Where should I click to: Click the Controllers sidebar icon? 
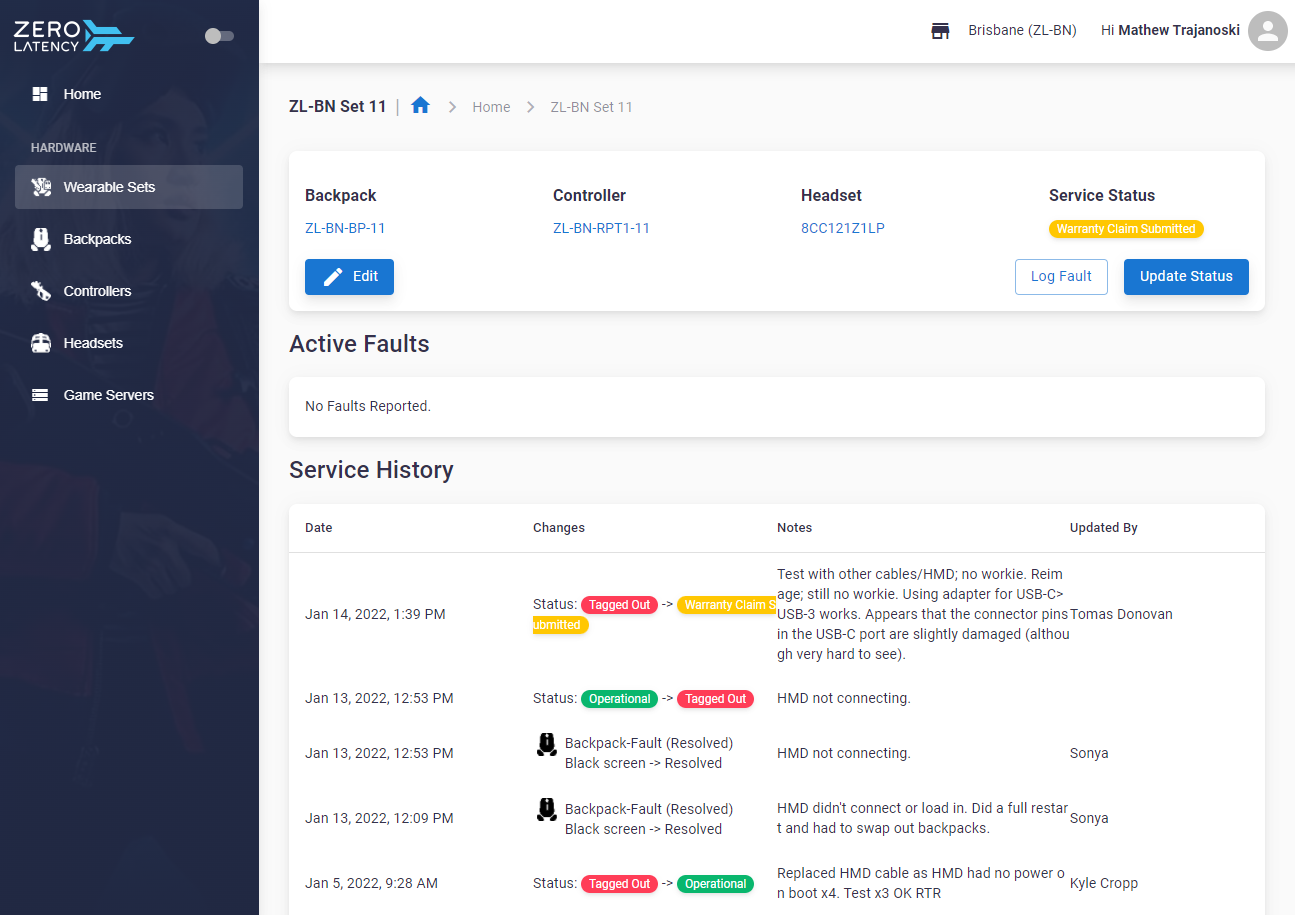(x=40, y=291)
